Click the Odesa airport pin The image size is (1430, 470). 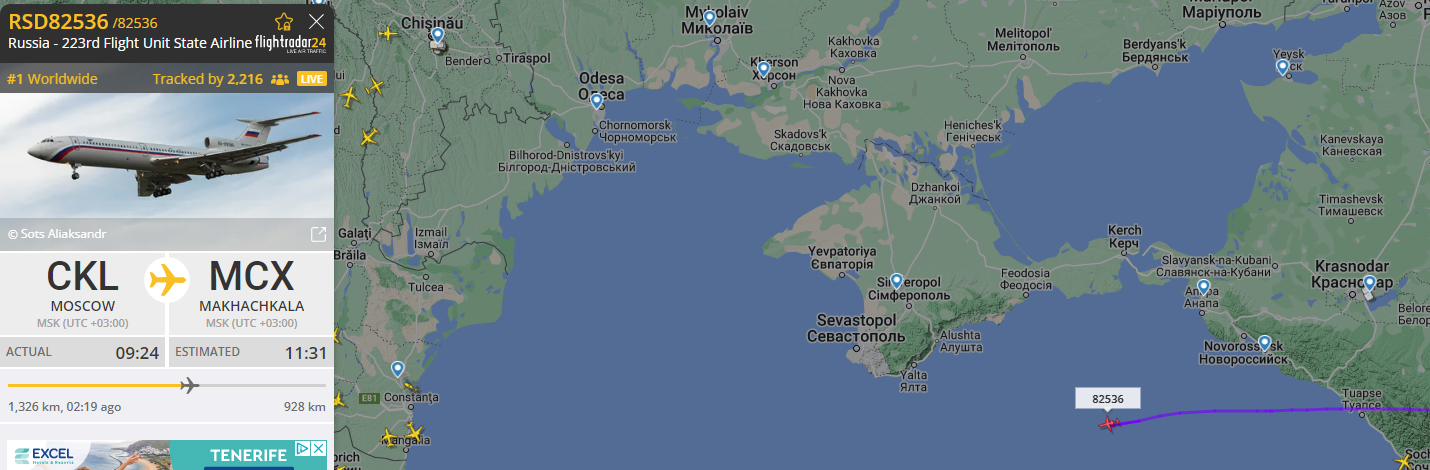coord(597,101)
